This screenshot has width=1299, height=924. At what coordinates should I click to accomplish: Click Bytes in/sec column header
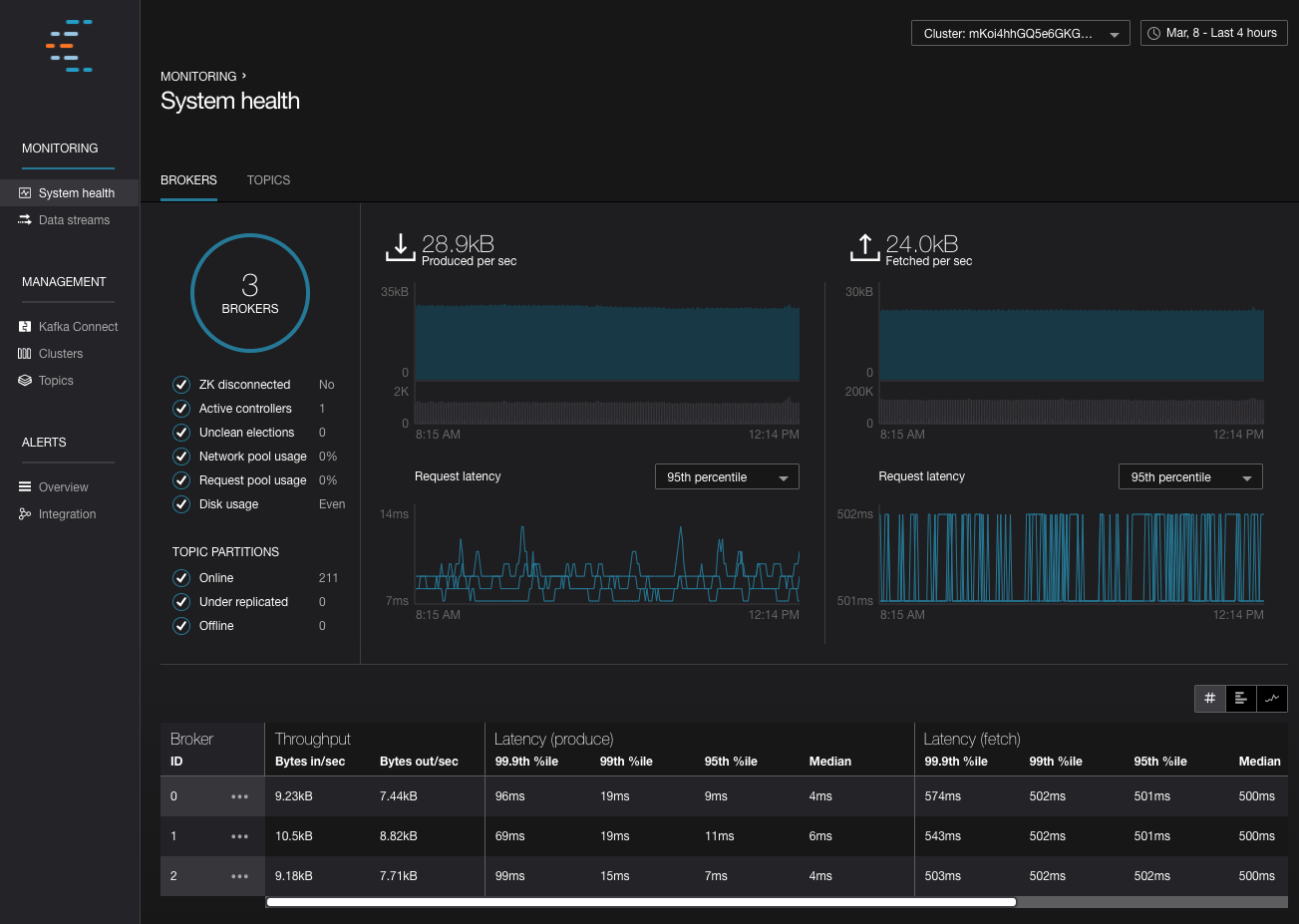[310, 762]
